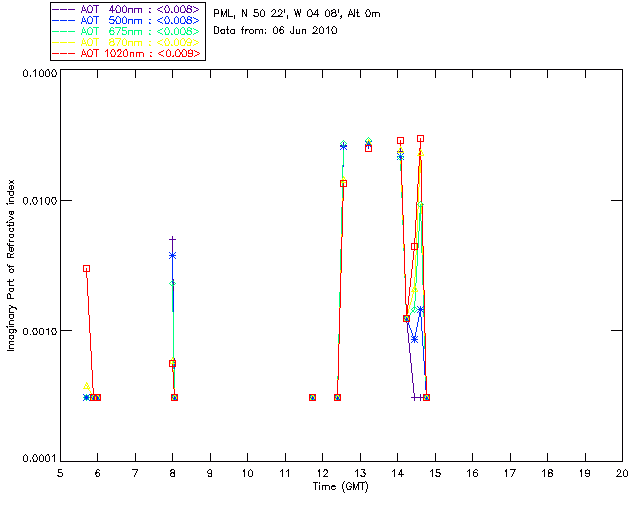Click the blue asterisk marker near 0.004 at time 8
The width and height of the screenshot is (640, 512).
(173, 256)
